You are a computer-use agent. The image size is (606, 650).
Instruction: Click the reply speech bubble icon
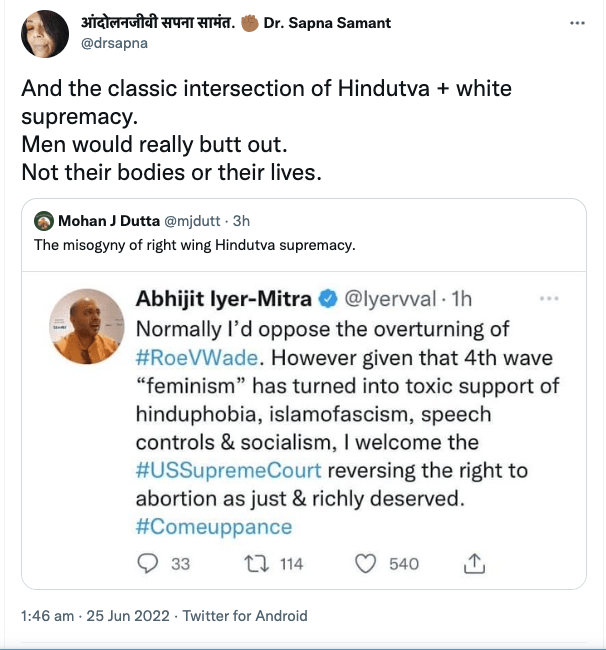[x=148, y=564]
